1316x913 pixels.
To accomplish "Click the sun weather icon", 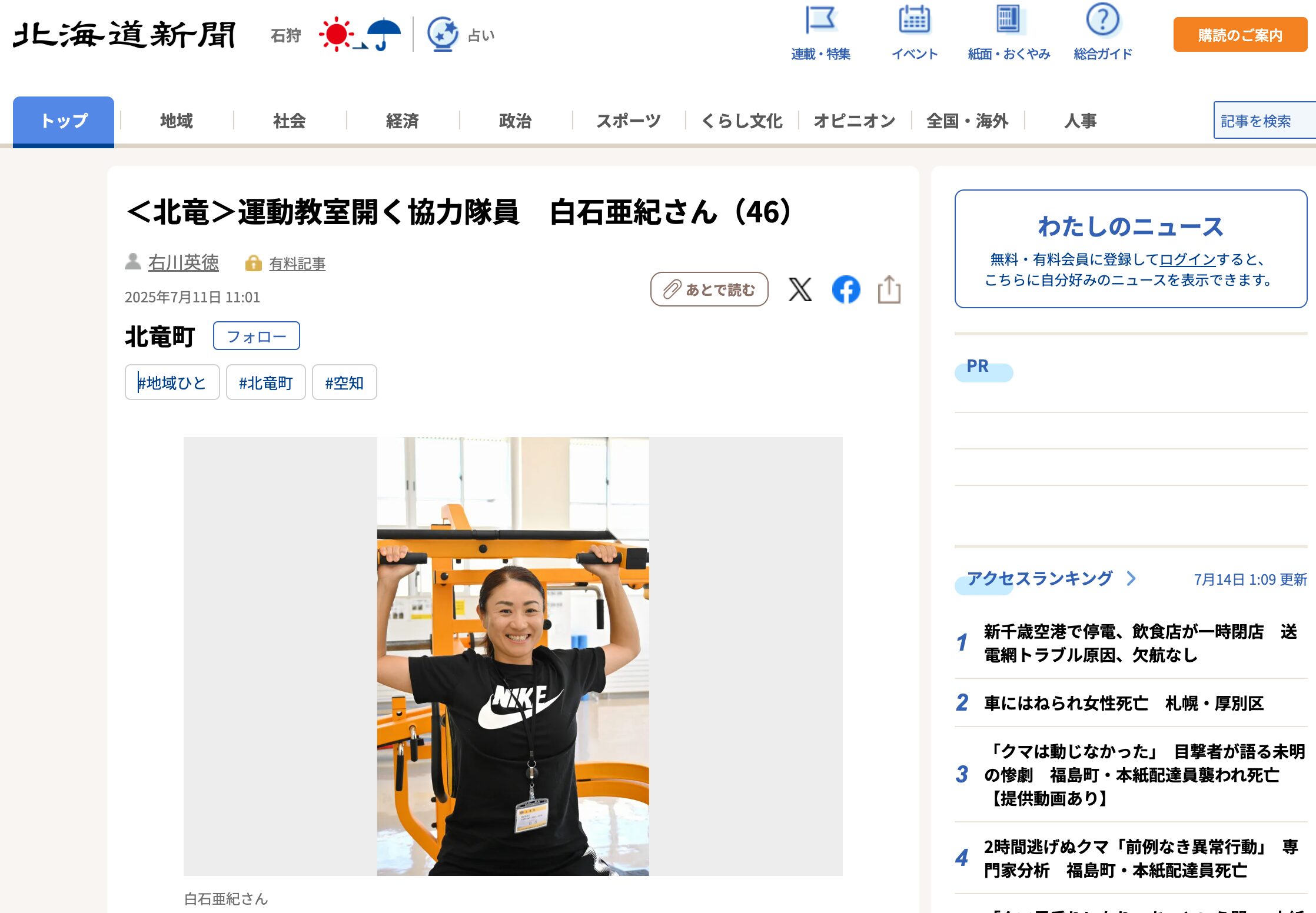I will point(335,34).
